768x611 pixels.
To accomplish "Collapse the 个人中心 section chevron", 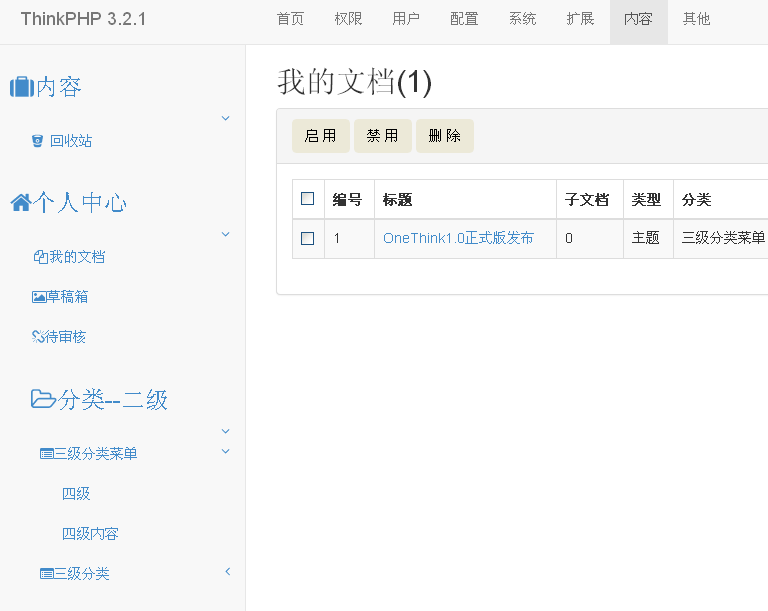I will tap(225, 234).
